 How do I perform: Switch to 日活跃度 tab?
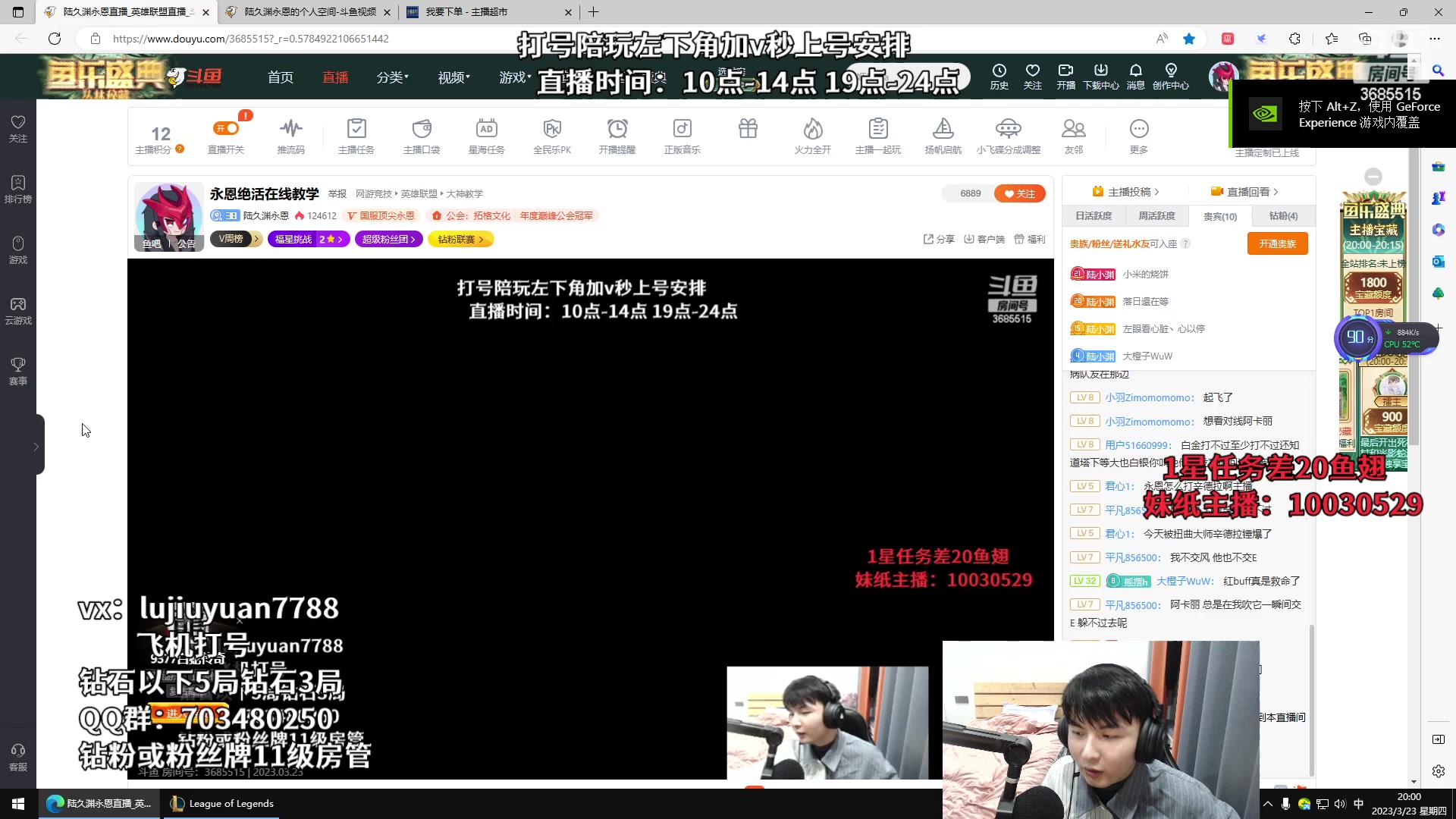pyautogui.click(x=1094, y=216)
